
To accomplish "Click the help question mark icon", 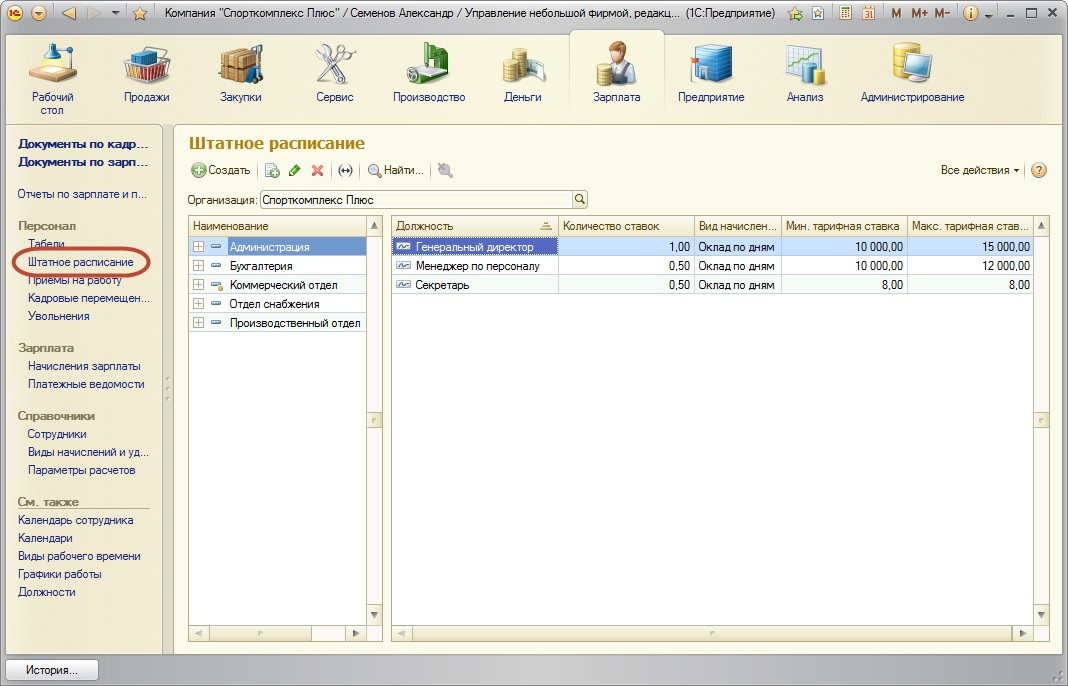I will coord(1038,170).
